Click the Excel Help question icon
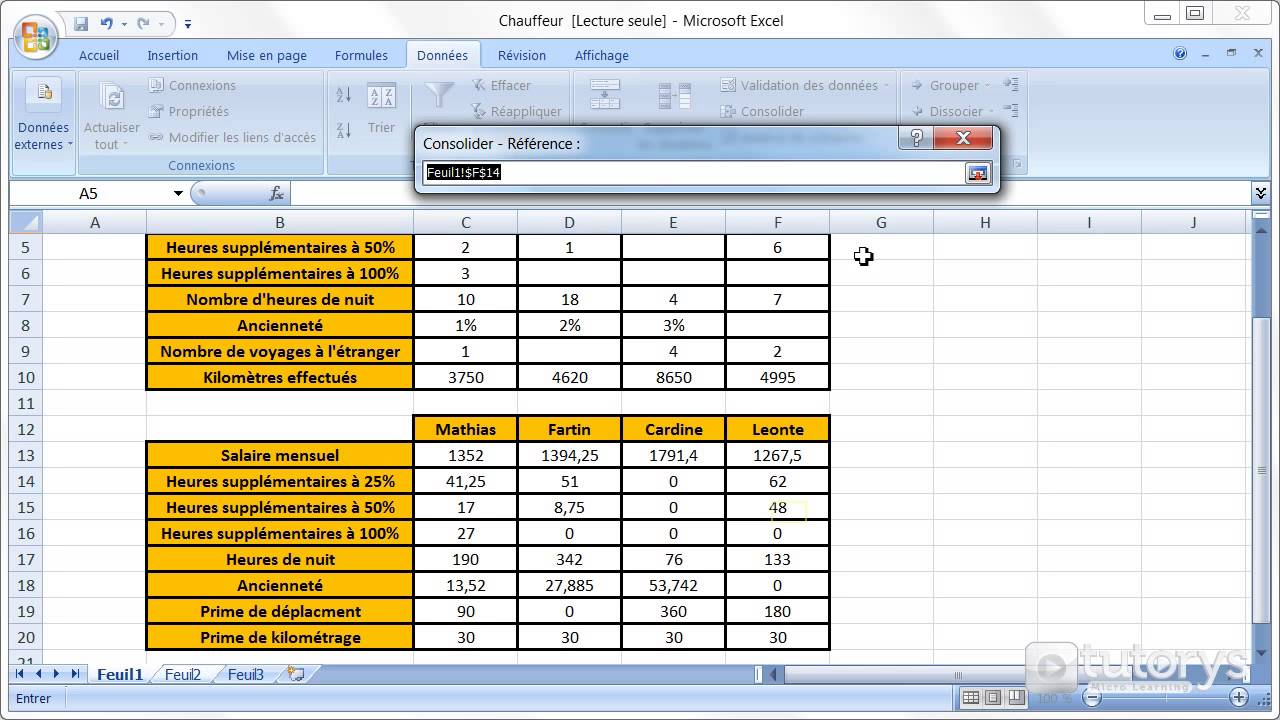This screenshot has height=720, width=1280. (1180, 54)
